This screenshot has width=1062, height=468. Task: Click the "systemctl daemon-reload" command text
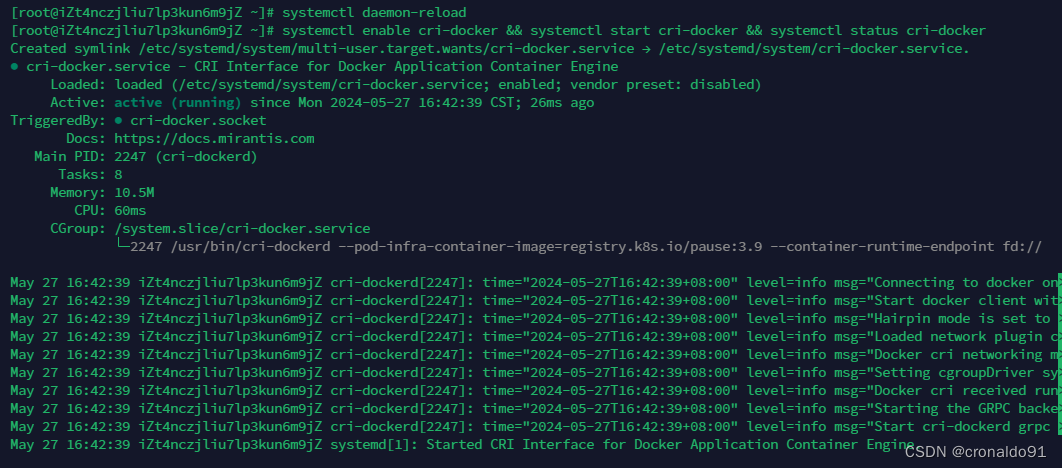tap(375, 13)
